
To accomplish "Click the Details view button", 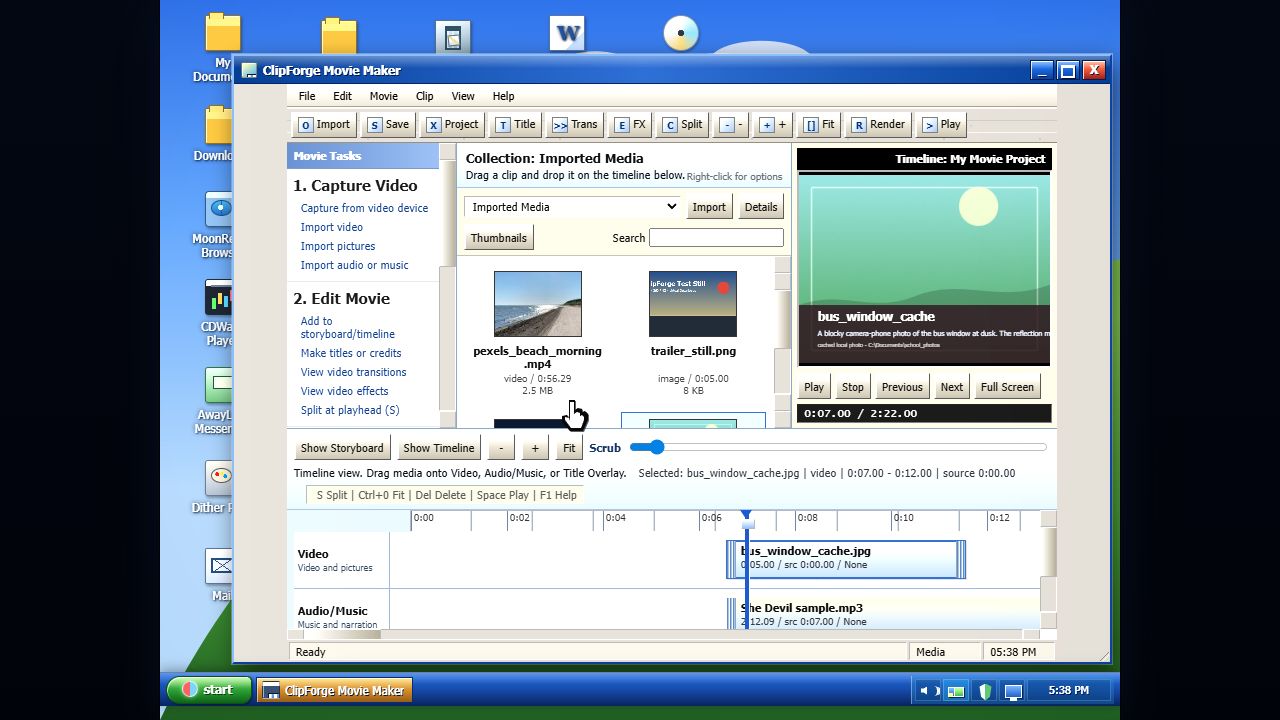I will pyautogui.click(x=761, y=207).
